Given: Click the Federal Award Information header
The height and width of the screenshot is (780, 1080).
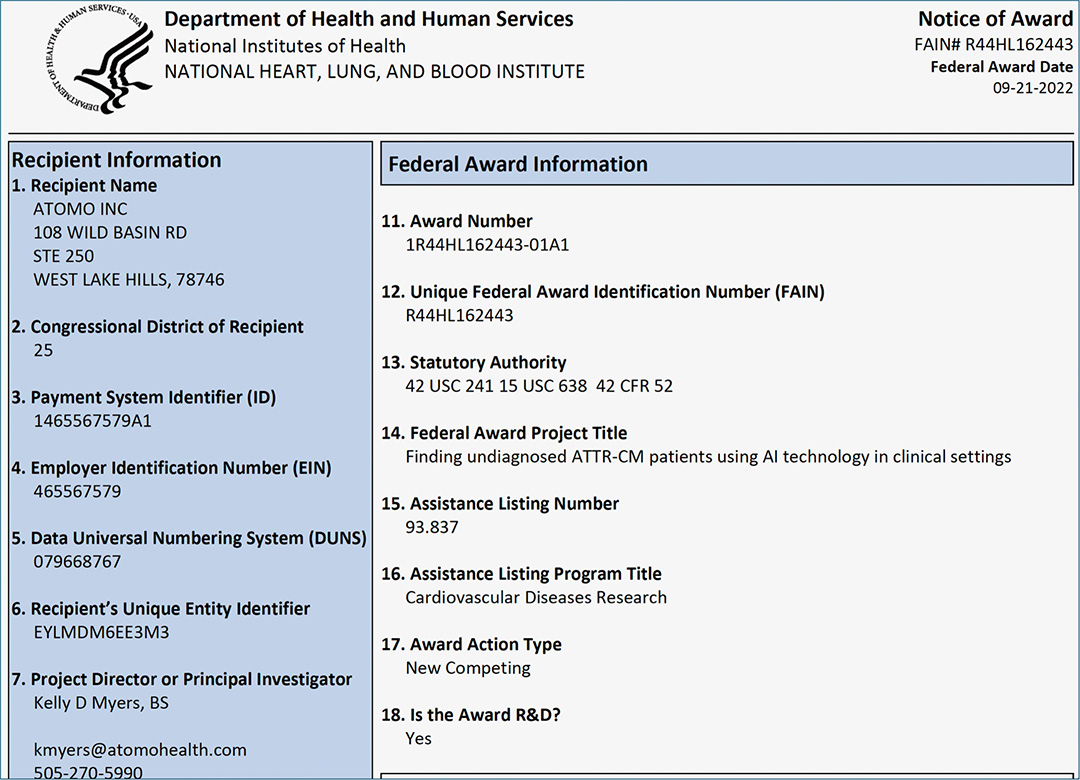Looking at the screenshot, I should 518,165.
